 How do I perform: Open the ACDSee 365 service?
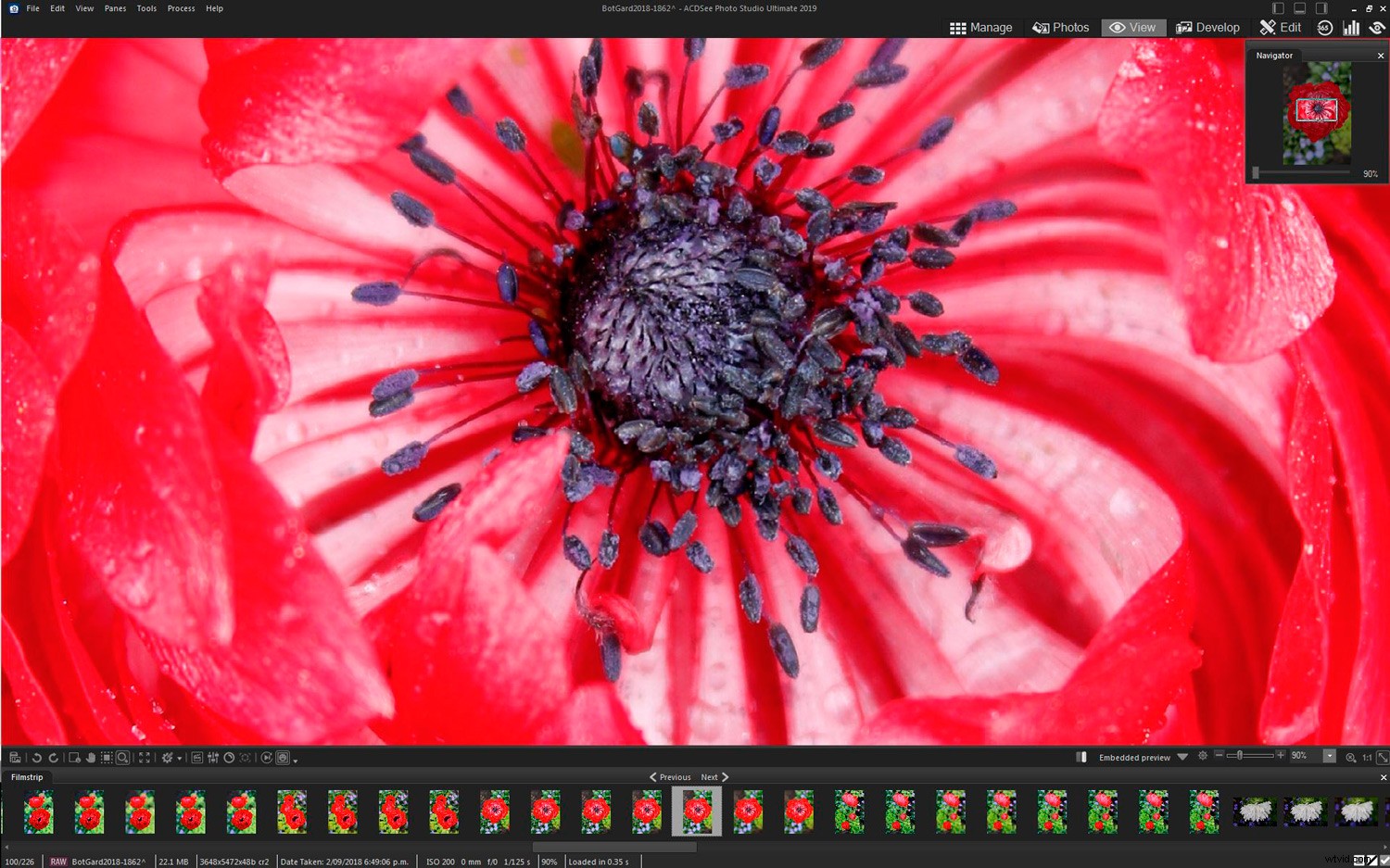[1324, 27]
